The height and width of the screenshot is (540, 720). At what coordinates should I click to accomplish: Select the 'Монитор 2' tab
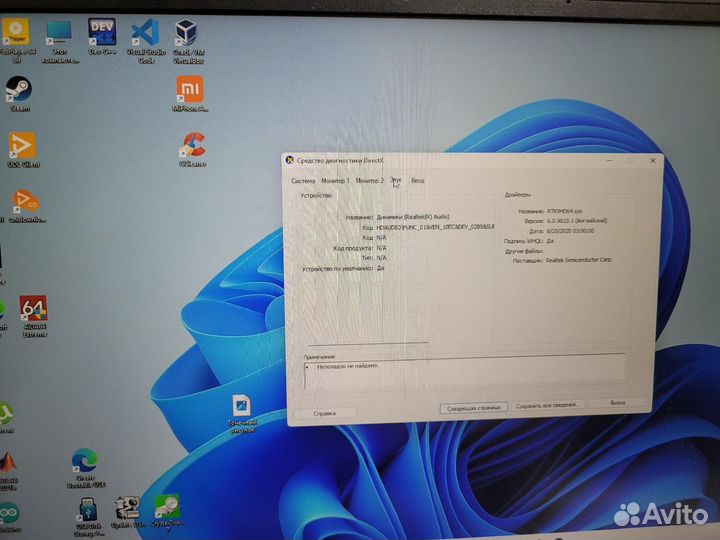[x=369, y=181]
